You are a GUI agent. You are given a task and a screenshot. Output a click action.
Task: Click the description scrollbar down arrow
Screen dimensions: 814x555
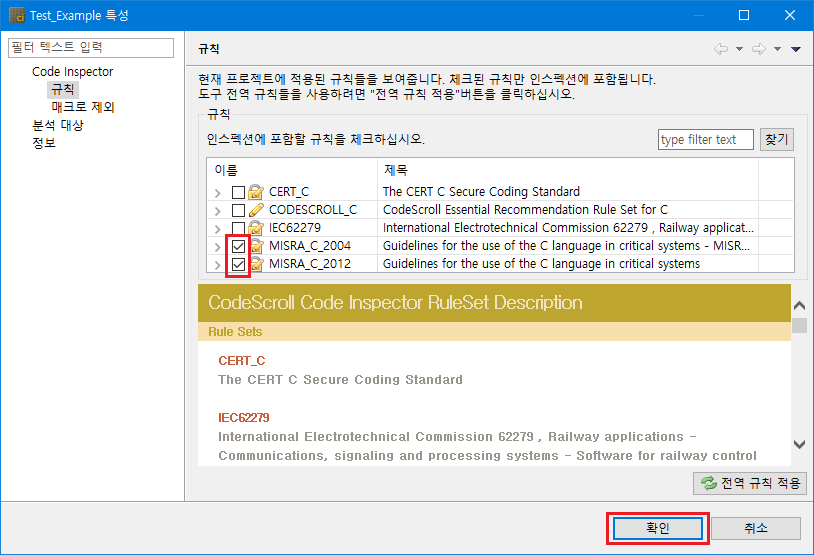click(x=799, y=444)
